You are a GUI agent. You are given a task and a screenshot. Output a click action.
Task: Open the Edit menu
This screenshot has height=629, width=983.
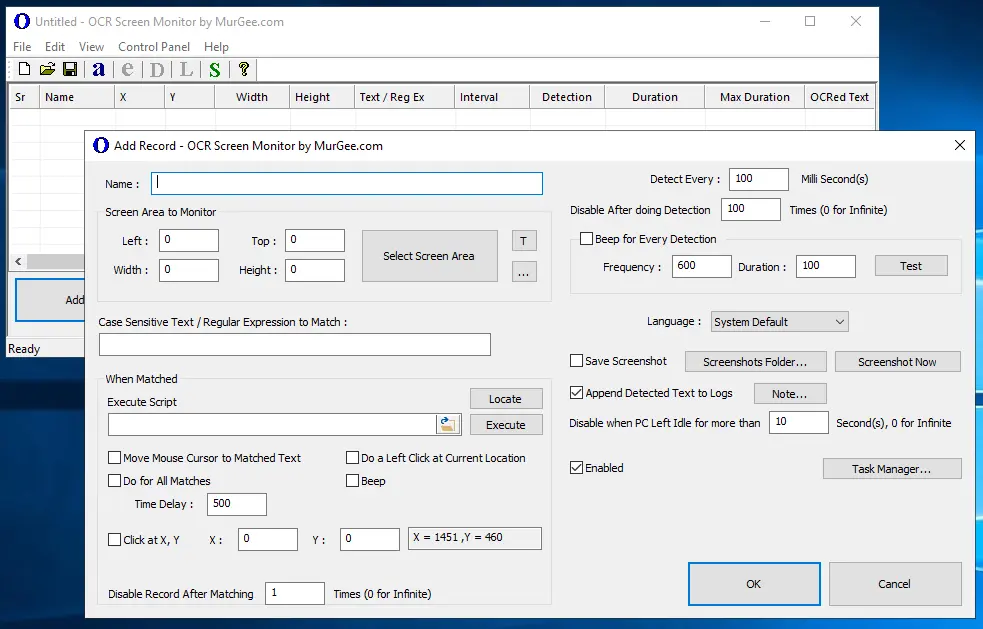click(x=55, y=47)
